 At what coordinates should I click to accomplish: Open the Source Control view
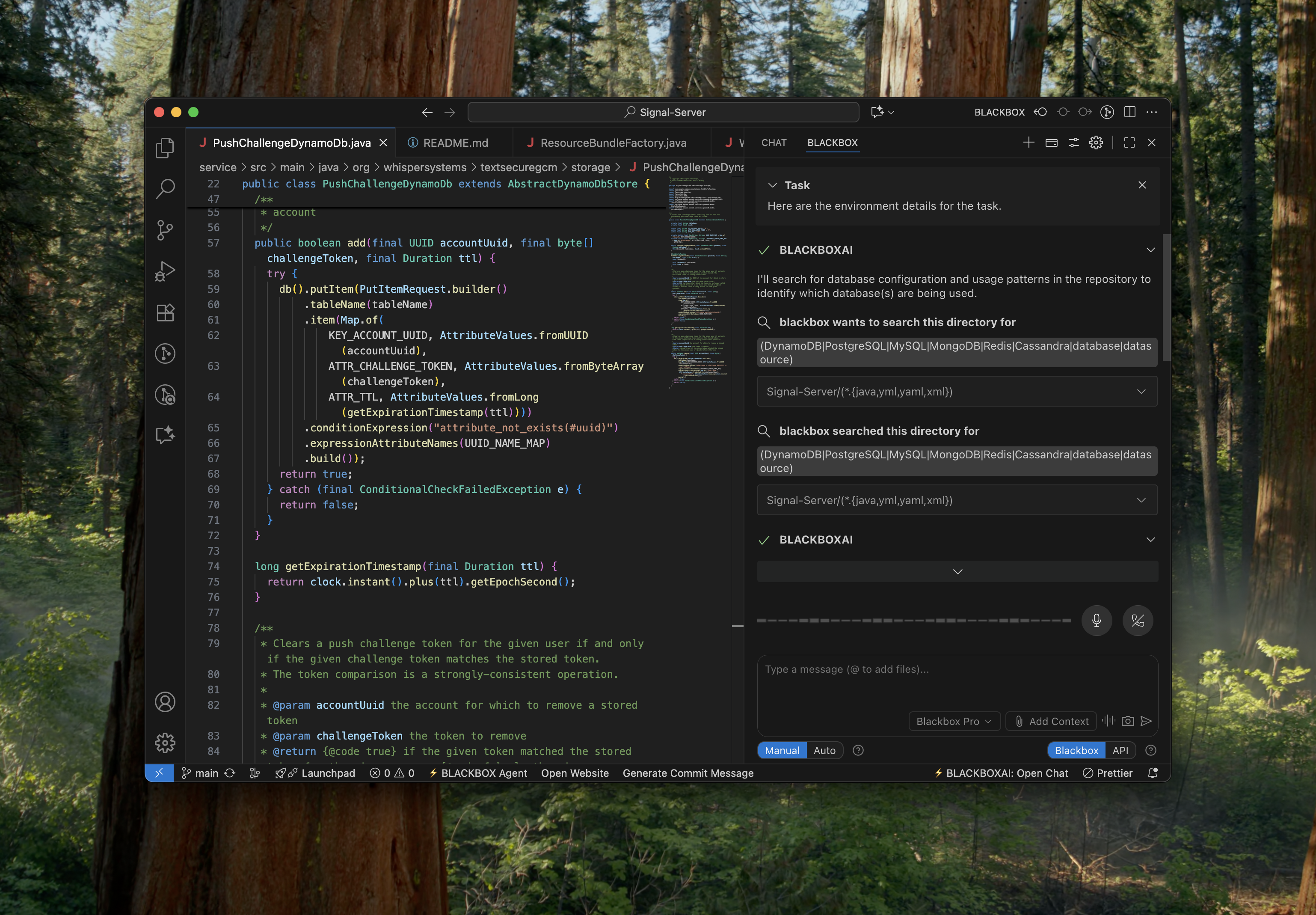165,230
